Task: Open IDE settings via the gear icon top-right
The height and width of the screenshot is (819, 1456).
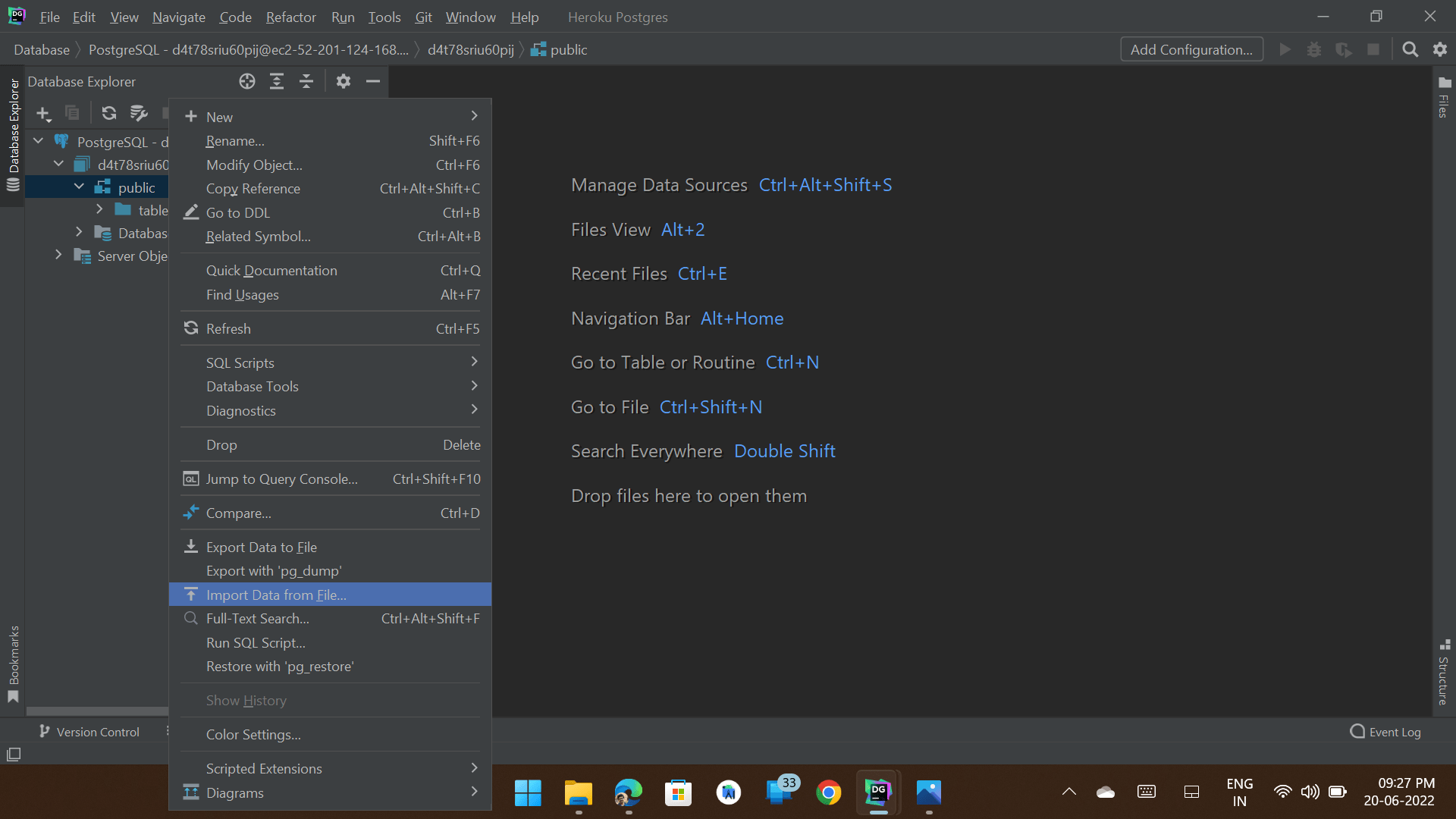Action: (x=1440, y=49)
